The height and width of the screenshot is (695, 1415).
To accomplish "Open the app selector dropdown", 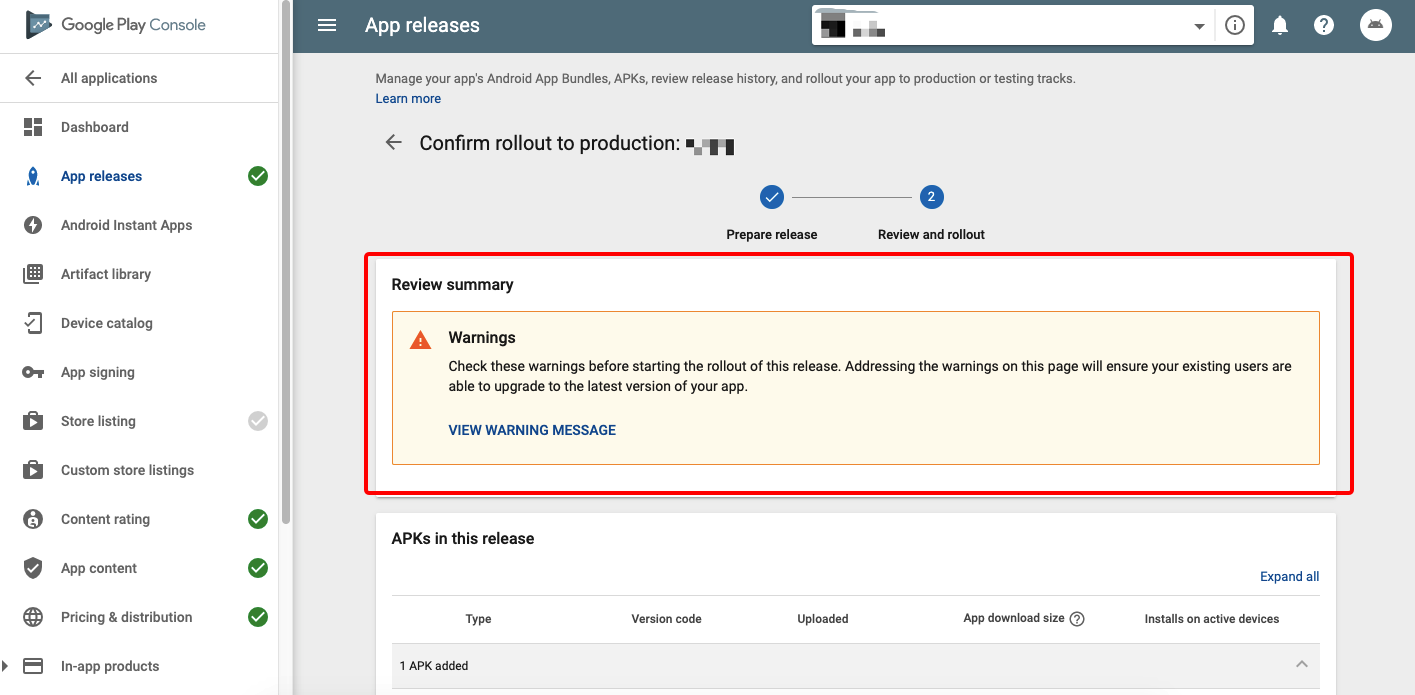I will coord(1199,27).
